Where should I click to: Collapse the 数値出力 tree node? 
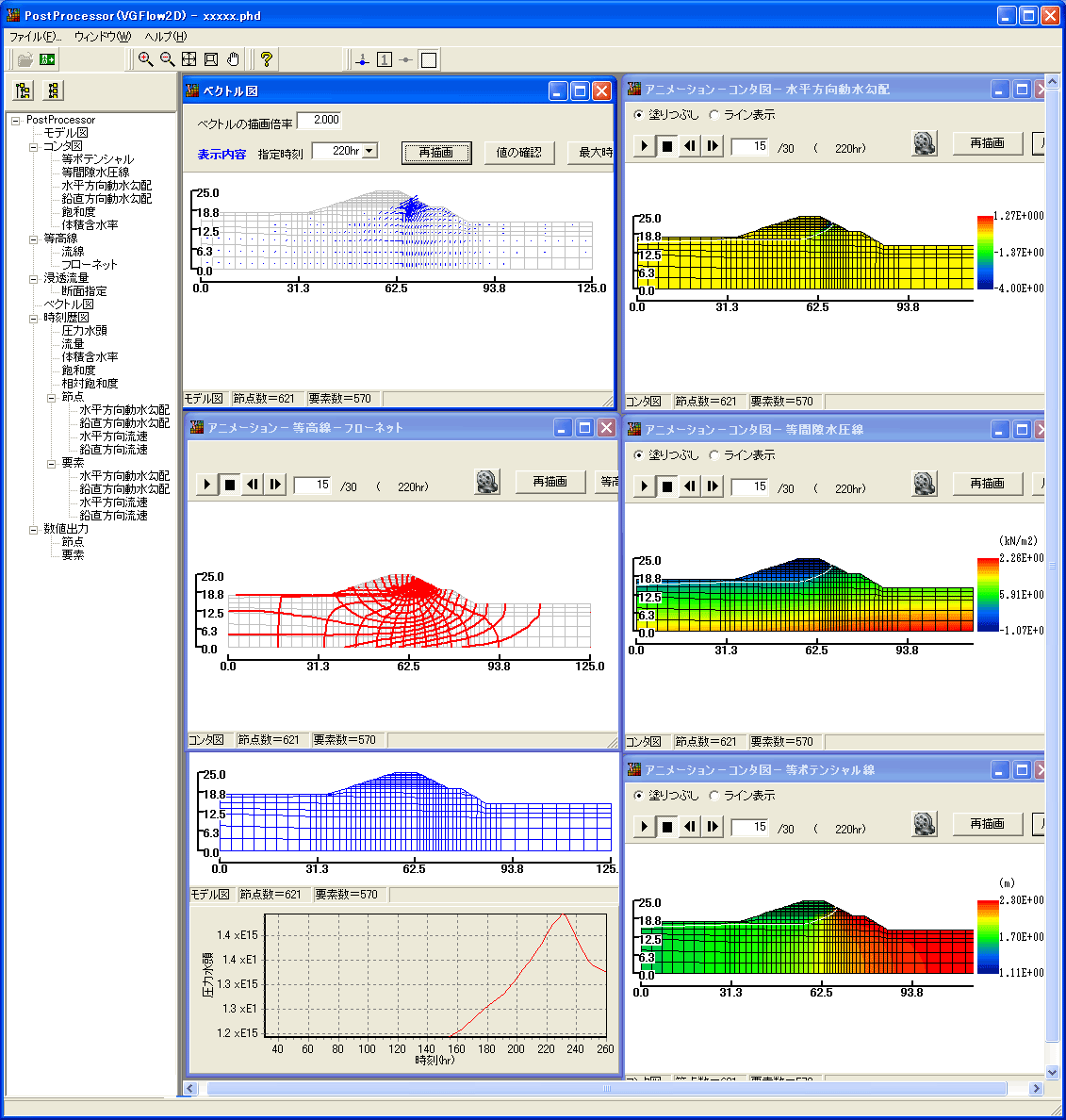pos(33,529)
